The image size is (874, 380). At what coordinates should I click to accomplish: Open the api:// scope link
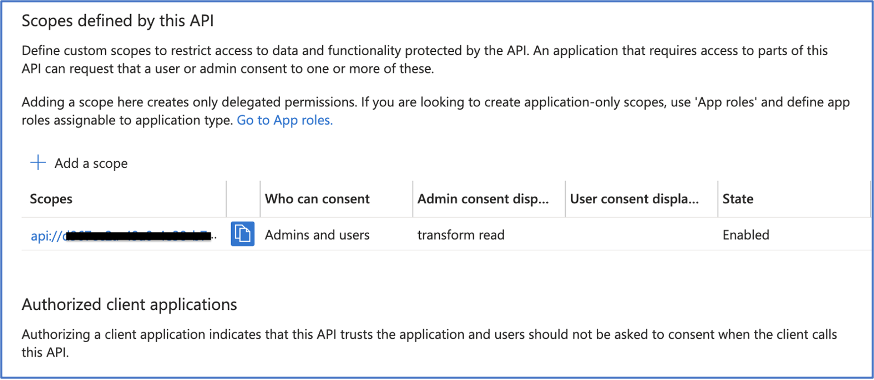122,236
